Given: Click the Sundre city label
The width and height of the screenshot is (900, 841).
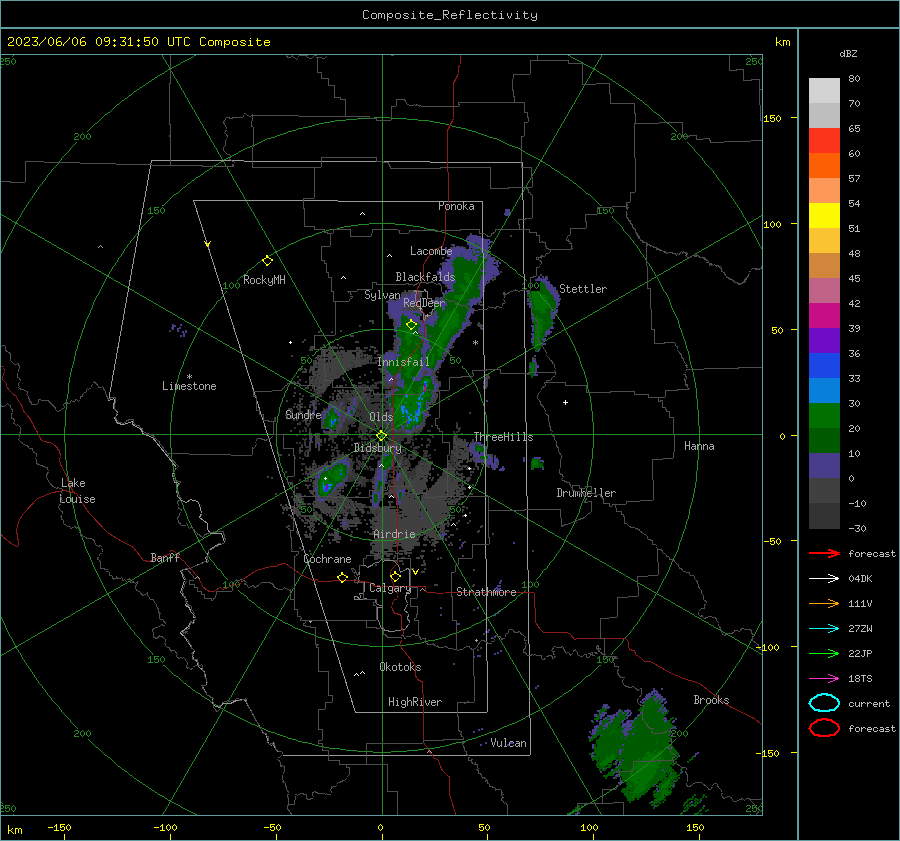Looking at the screenshot, I should (x=303, y=414).
